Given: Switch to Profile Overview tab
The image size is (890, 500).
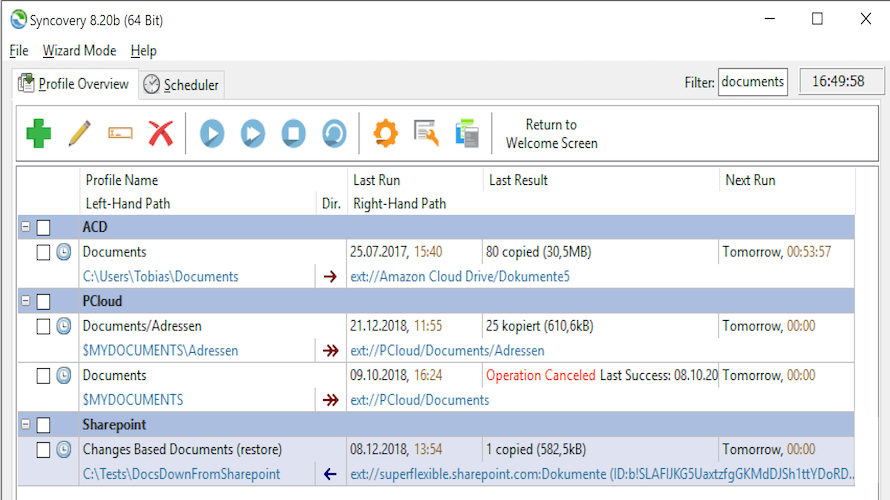Looking at the screenshot, I should tap(74, 84).
